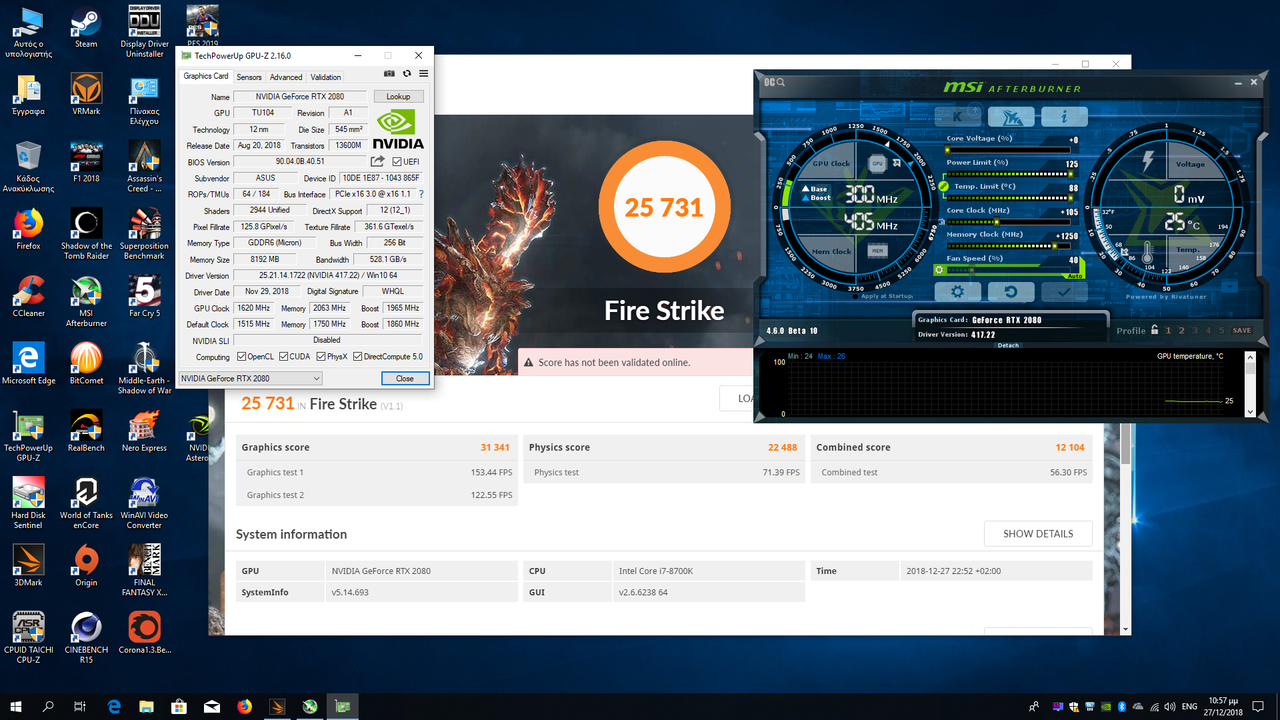Open File Explorer from taskbar

click(147, 706)
